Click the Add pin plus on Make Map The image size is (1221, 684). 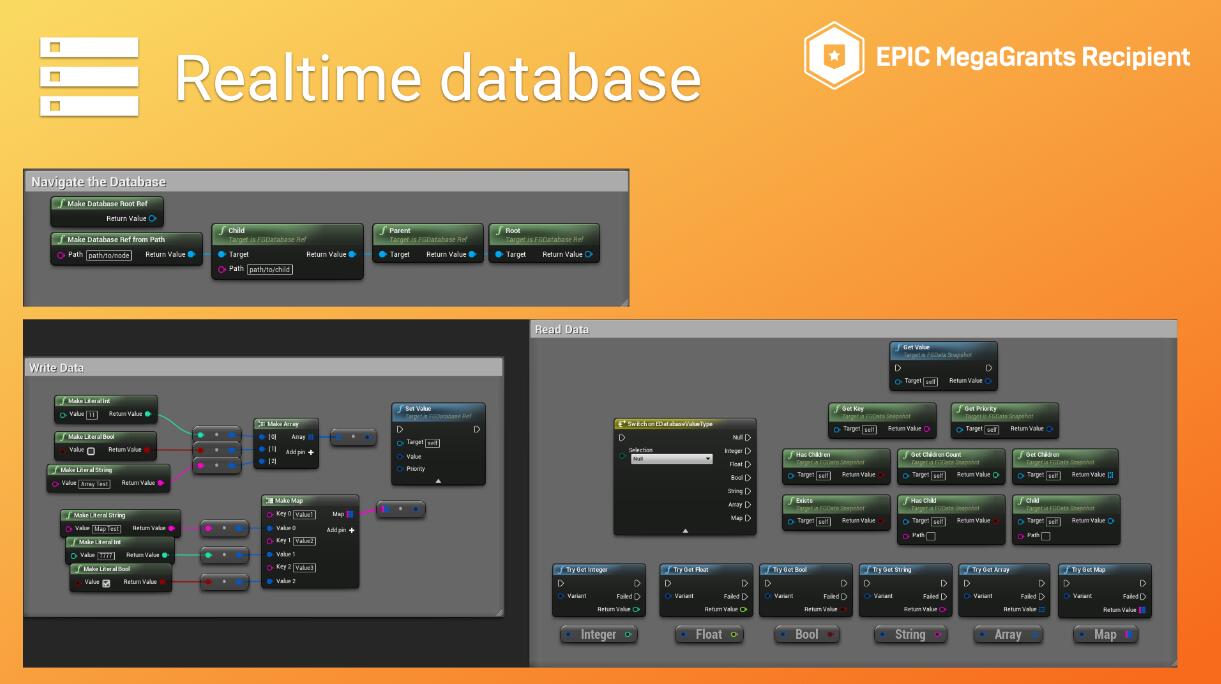pyautogui.click(x=351, y=530)
